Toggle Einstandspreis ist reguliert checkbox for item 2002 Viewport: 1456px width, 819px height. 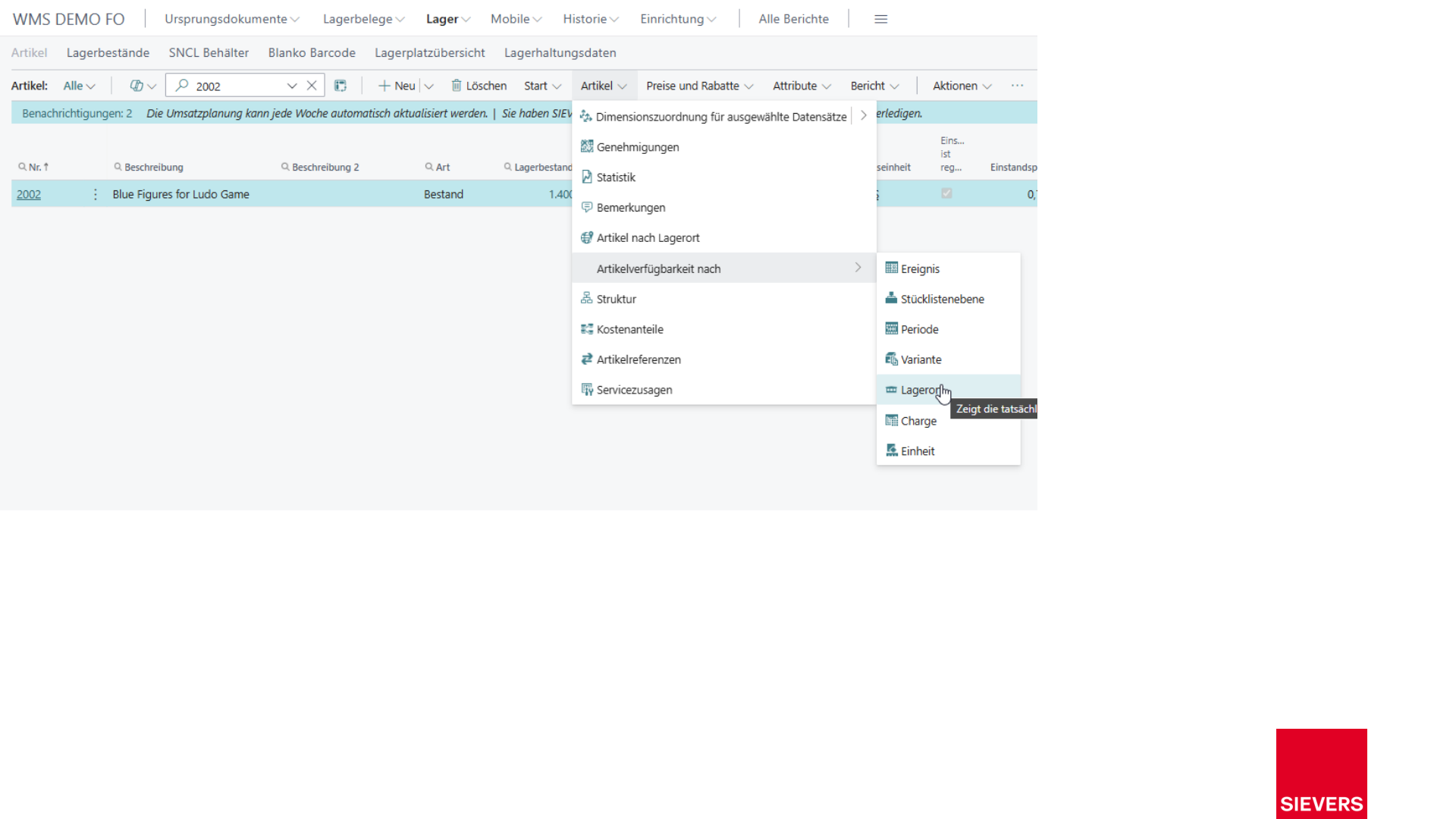(946, 193)
